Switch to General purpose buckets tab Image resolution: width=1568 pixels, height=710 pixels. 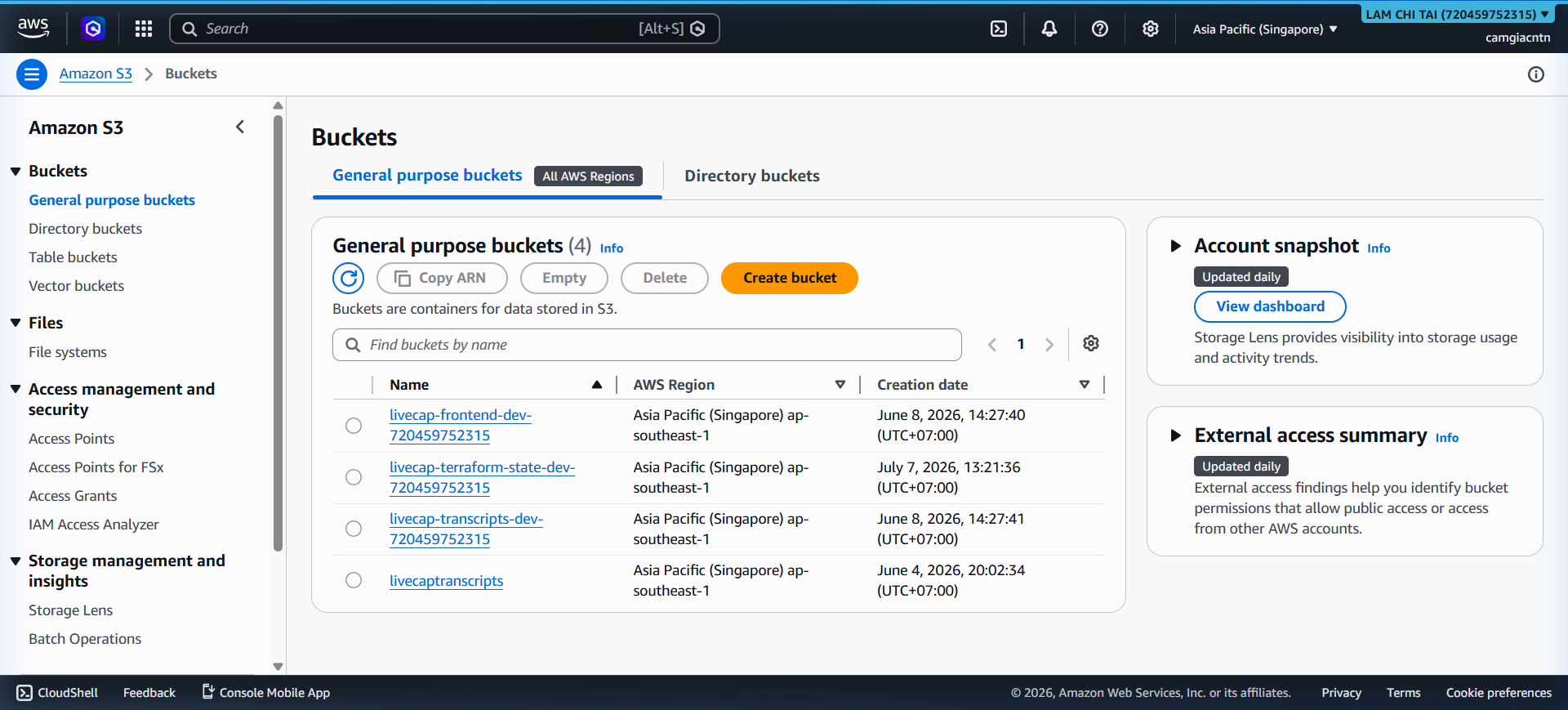pos(427,176)
